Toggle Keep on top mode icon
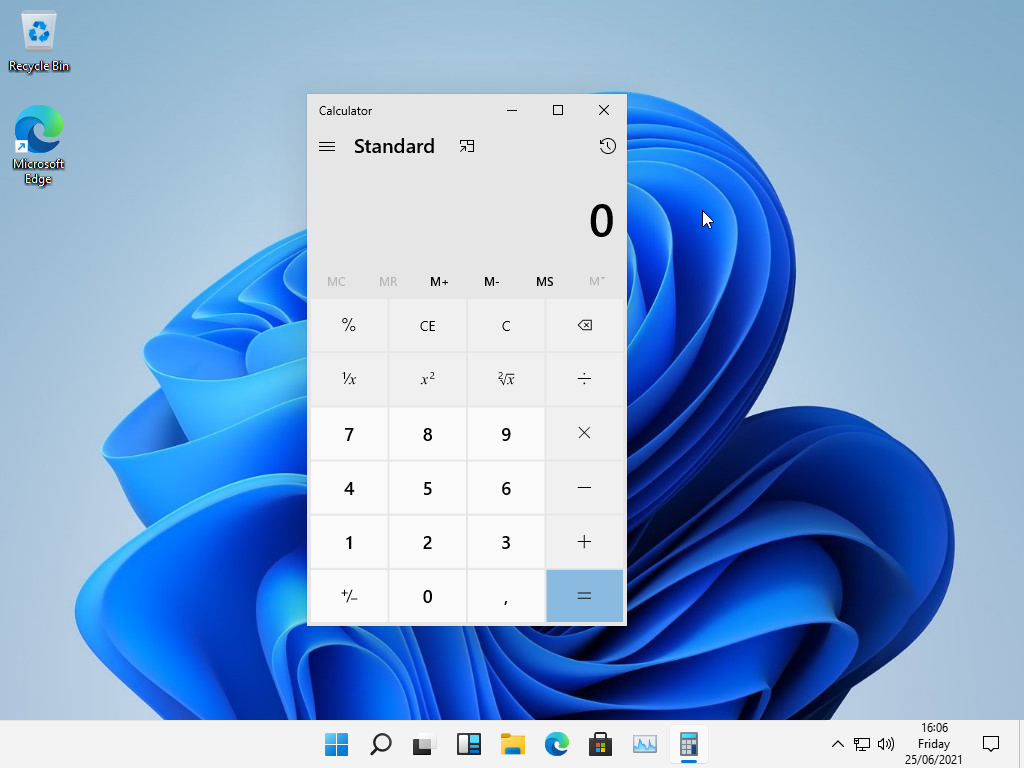This screenshot has width=1024, height=768. (467, 147)
